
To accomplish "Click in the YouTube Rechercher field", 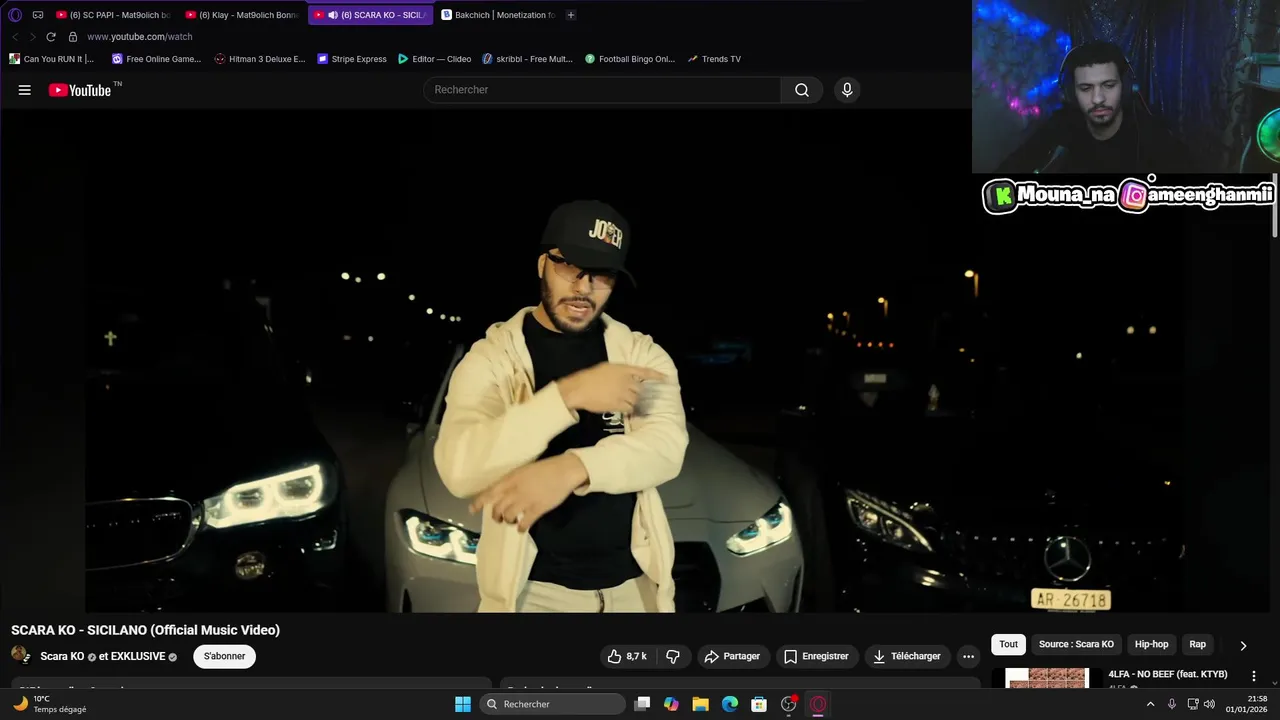I will point(602,90).
